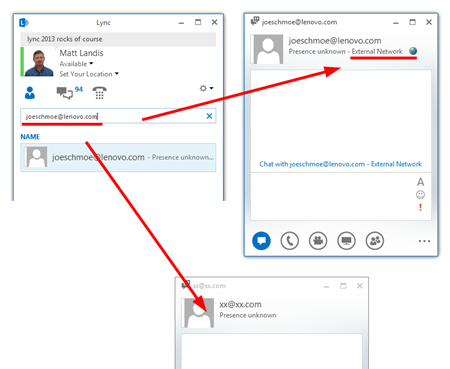The width and height of the screenshot is (450, 369).
Task: Open the Set Your Location dropdown
Action: tap(89, 74)
